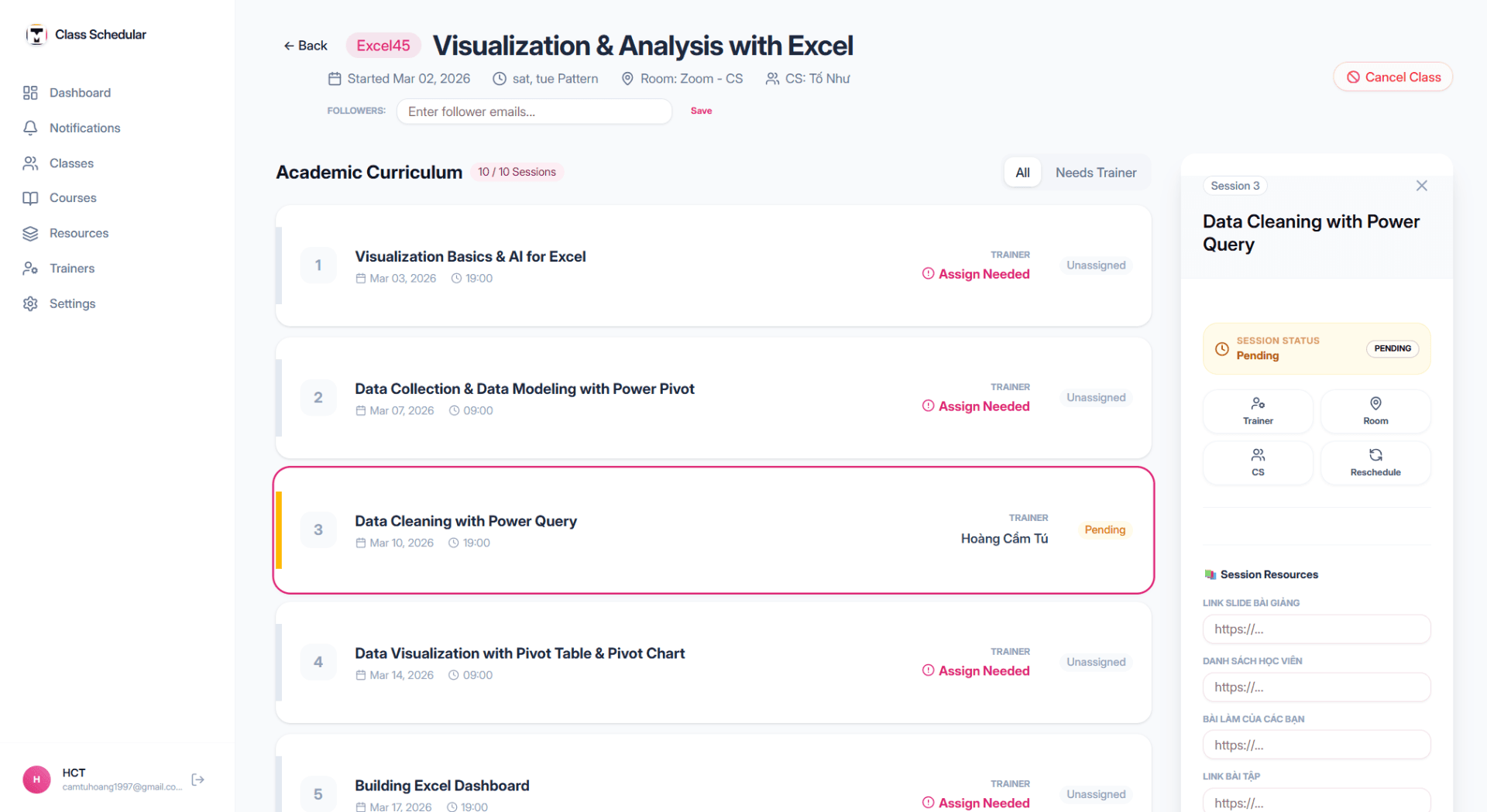Select Data Cleaning with Power Query row
The image size is (1487, 812).
pyautogui.click(x=713, y=530)
